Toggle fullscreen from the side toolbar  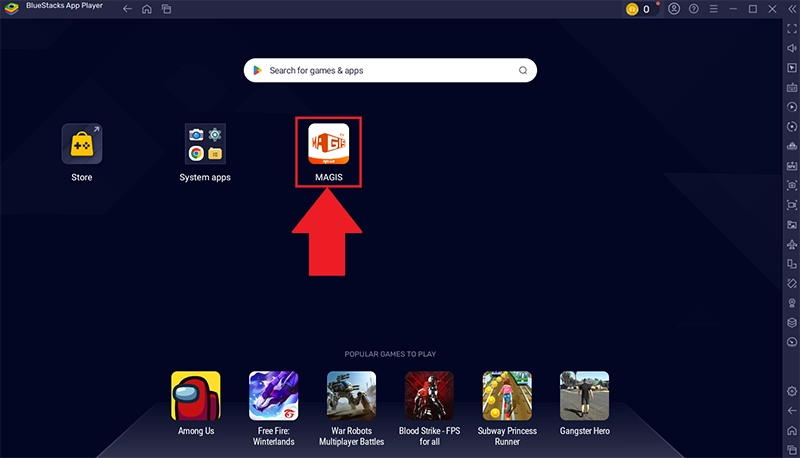click(x=792, y=29)
